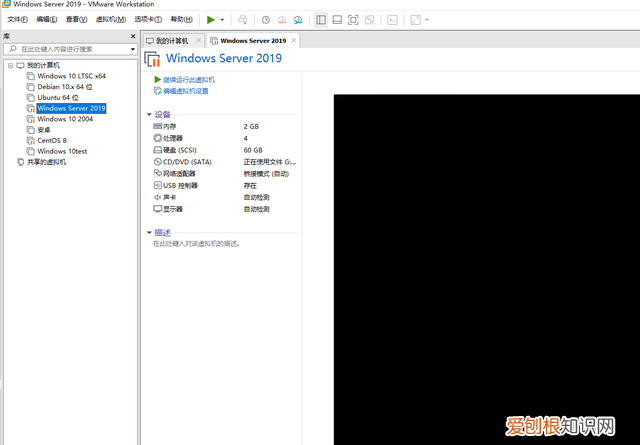Open the power options dropdown arrow beside play
This screenshot has height=445, width=640.
pos(222,20)
